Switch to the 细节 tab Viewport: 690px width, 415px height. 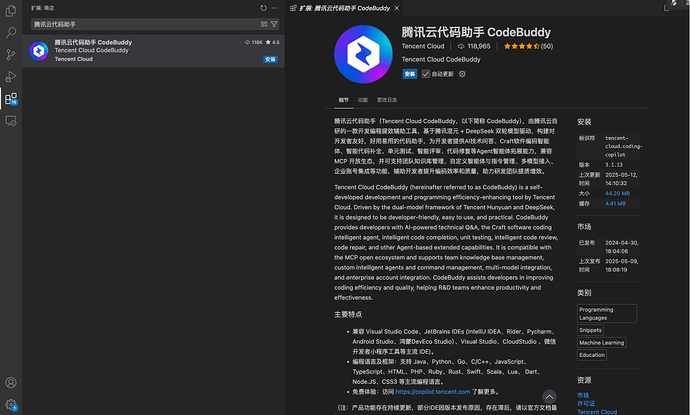pos(343,100)
